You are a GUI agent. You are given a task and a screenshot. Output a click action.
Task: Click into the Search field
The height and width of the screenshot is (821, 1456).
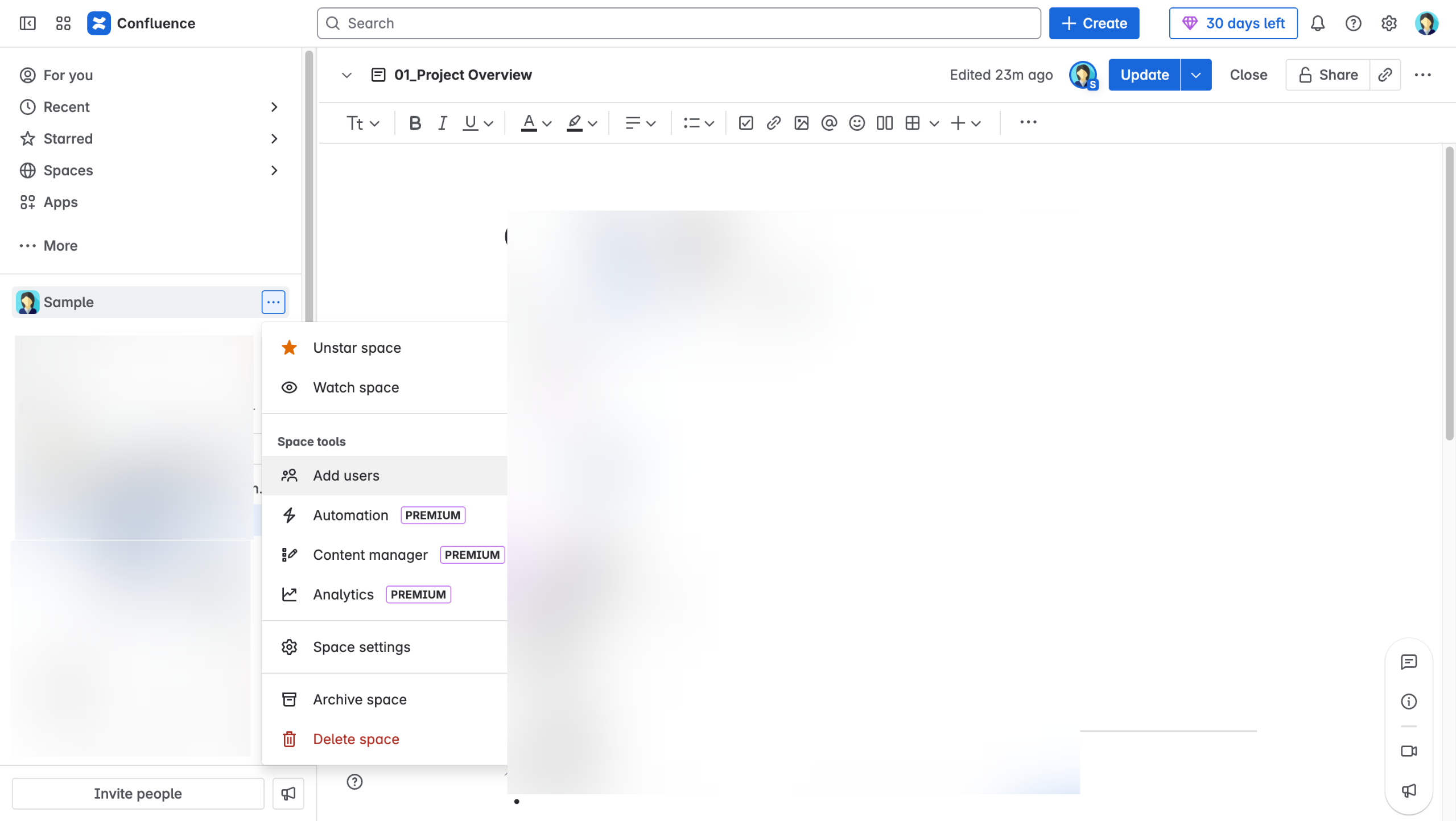click(678, 23)
